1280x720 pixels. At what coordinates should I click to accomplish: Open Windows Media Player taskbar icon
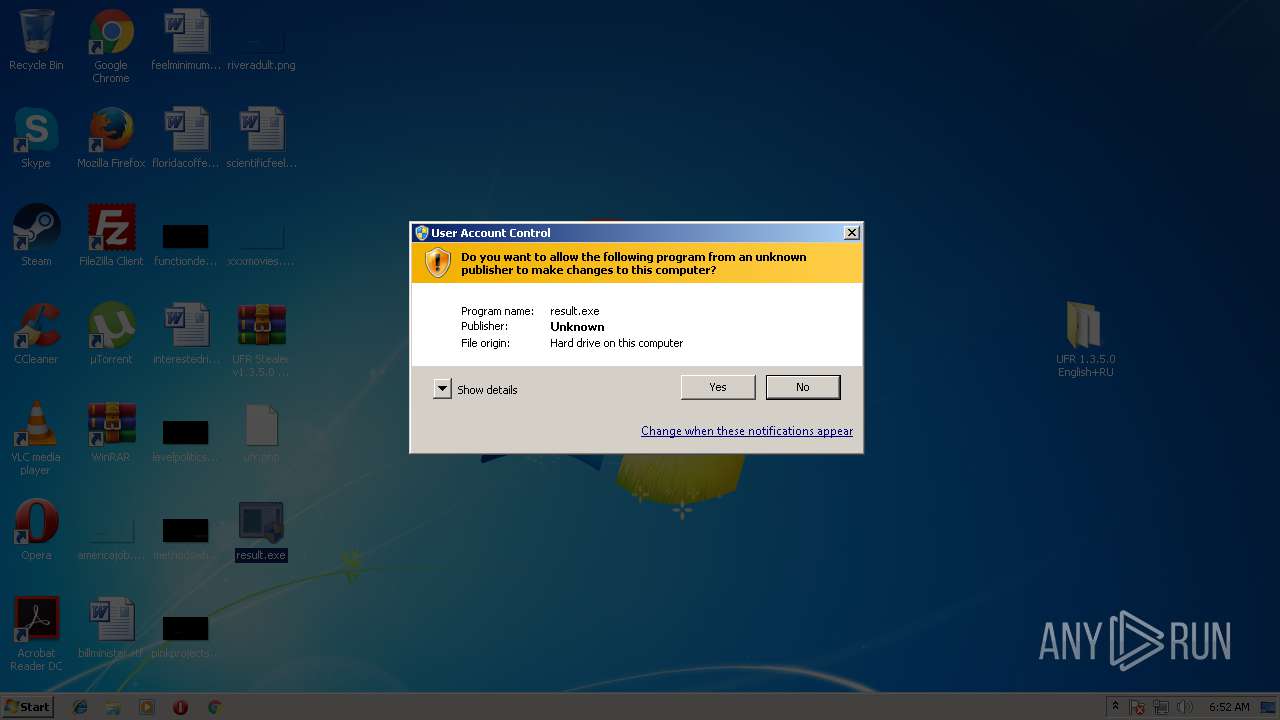point(147,707)
